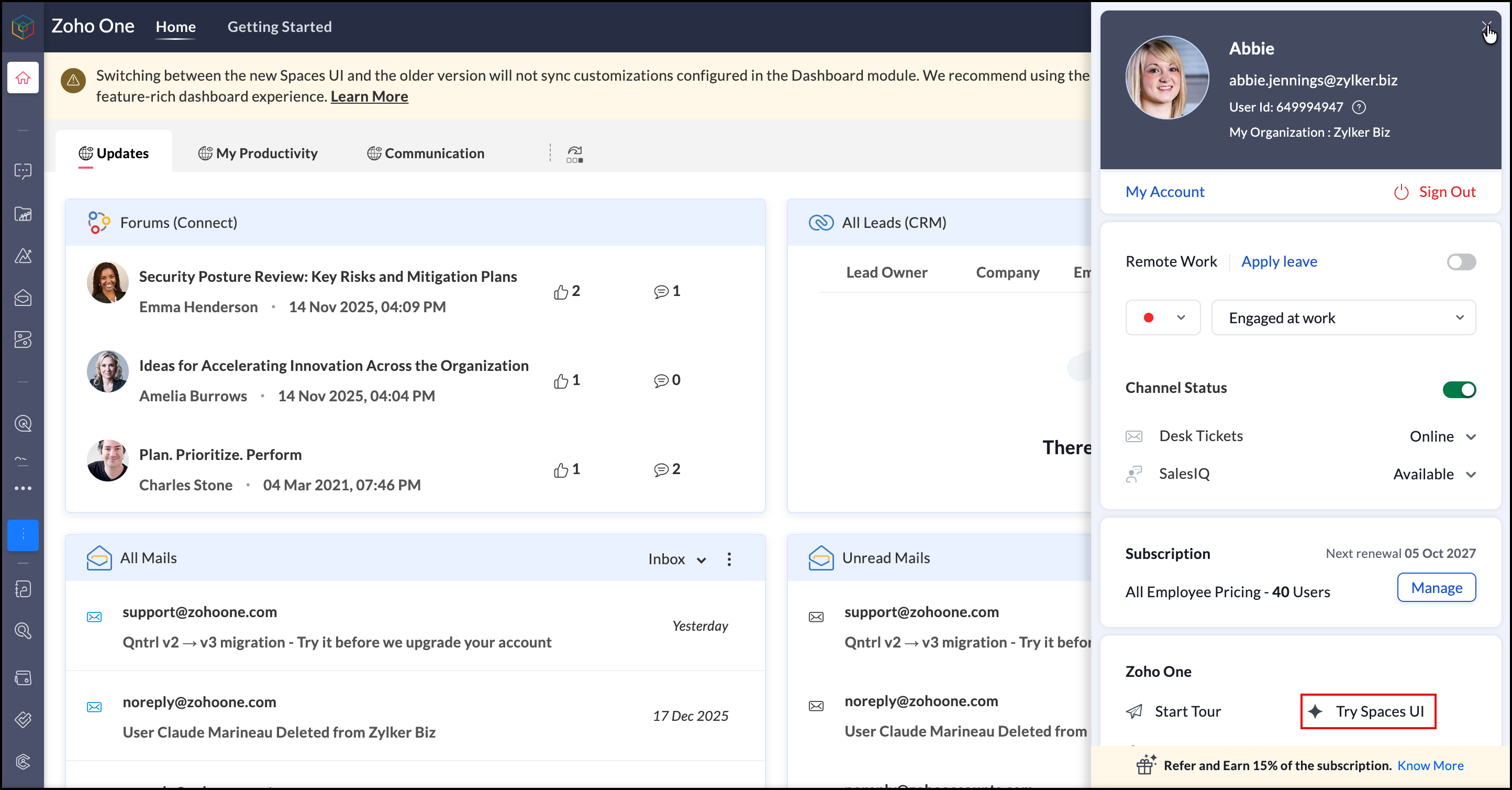Viewport: 1512px width, 790px height.
Task: Click the Apply leave link
Action: click(x=1278, y=261)
